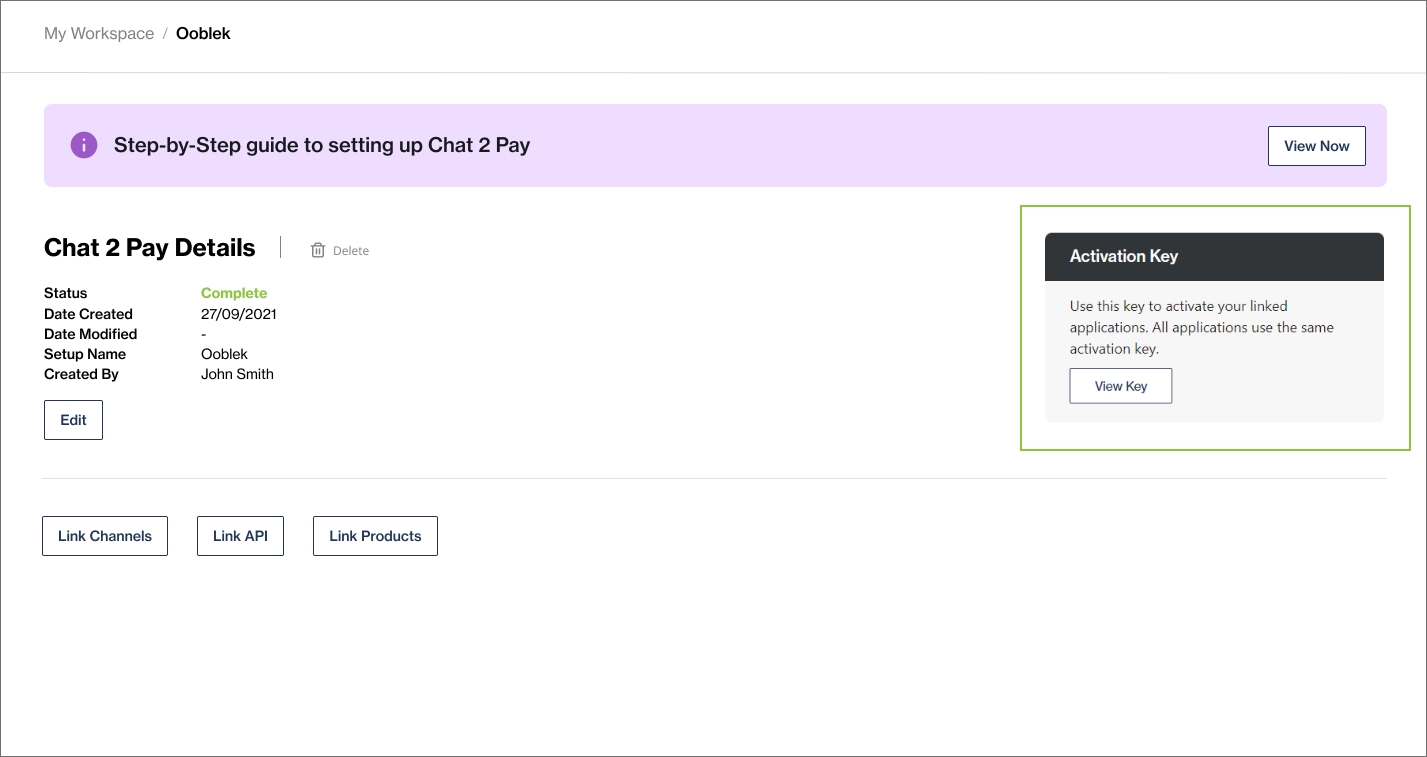Click the 27/09/2021 creation date
This screenshot has height=757, width=1427.
click(239, 314)
